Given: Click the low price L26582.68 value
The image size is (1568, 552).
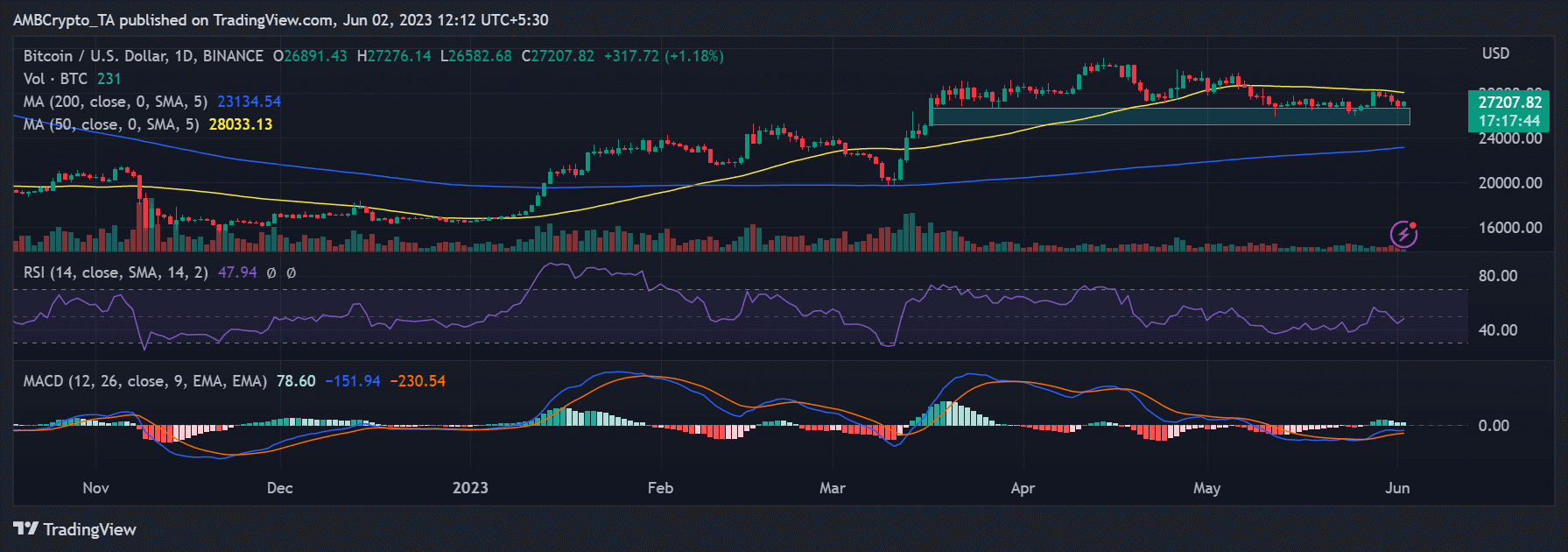Looking at the screenshot, I should [475, 56].
